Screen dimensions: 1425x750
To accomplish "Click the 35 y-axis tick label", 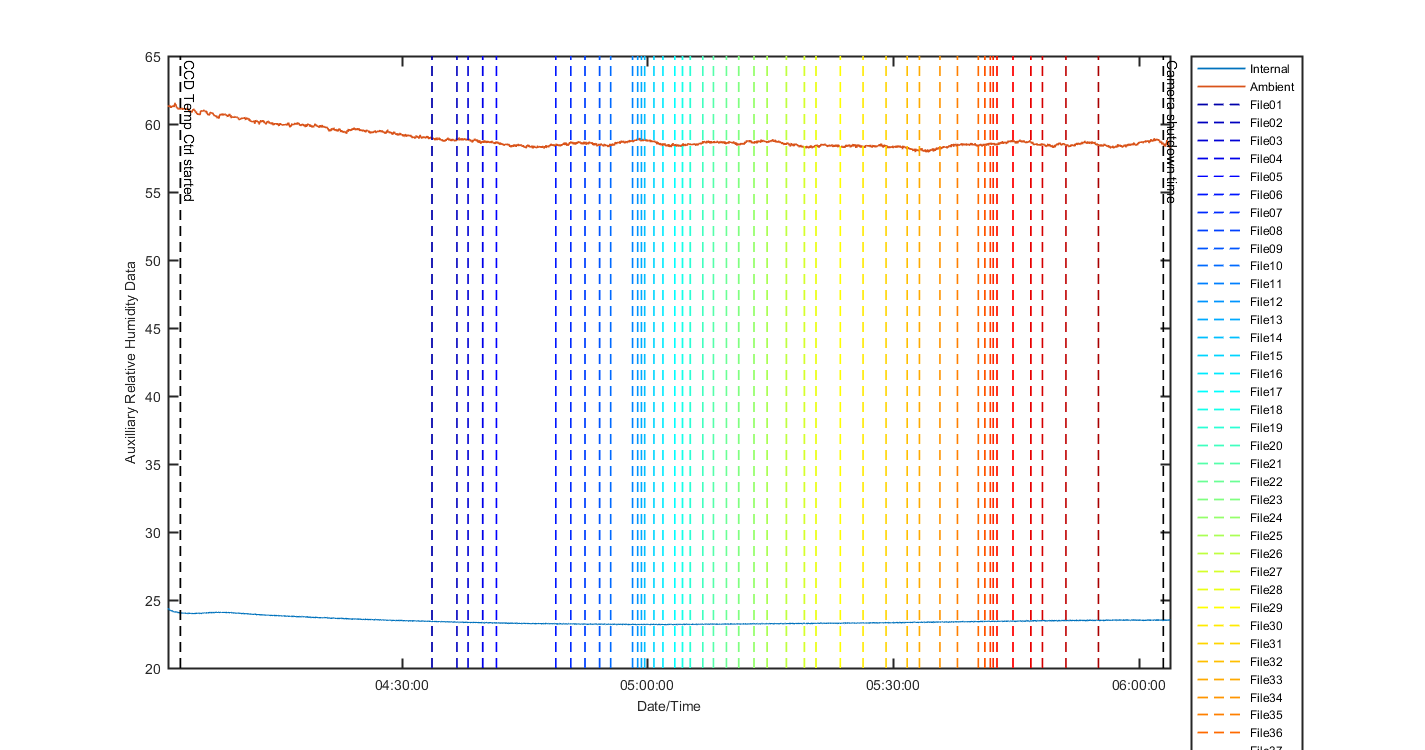I will click(x=153, y=465).
